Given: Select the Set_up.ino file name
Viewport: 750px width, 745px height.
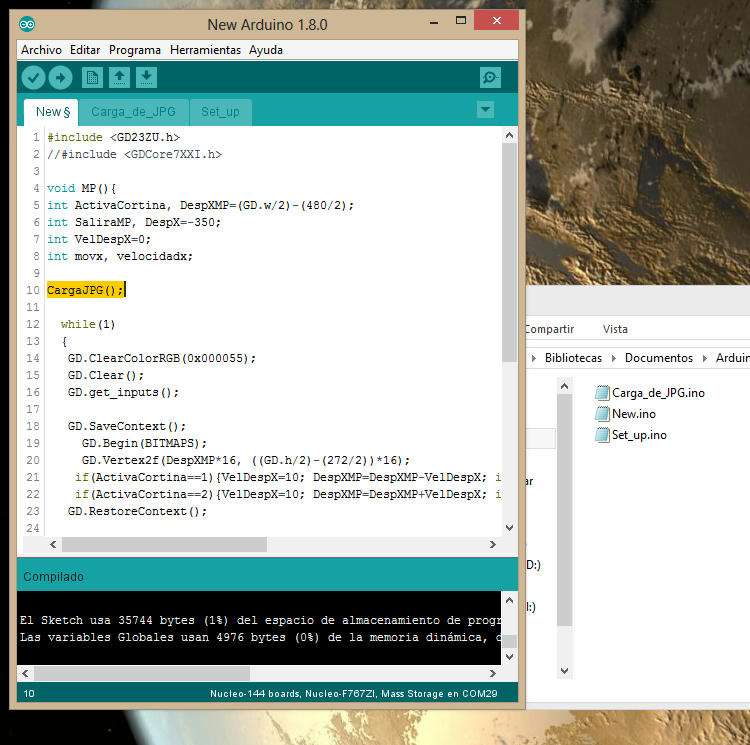Looking at the screenshot, I should tap(639, 435).
